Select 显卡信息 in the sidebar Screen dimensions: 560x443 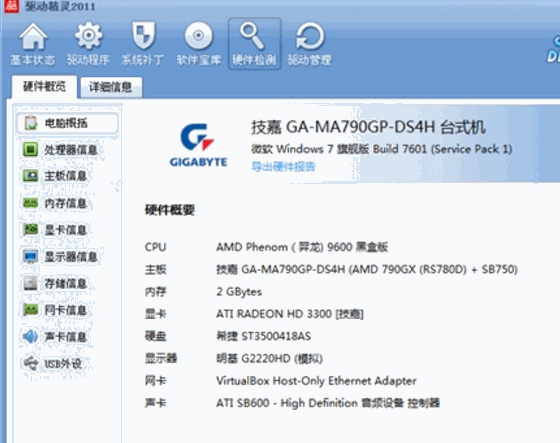(66, 230)
